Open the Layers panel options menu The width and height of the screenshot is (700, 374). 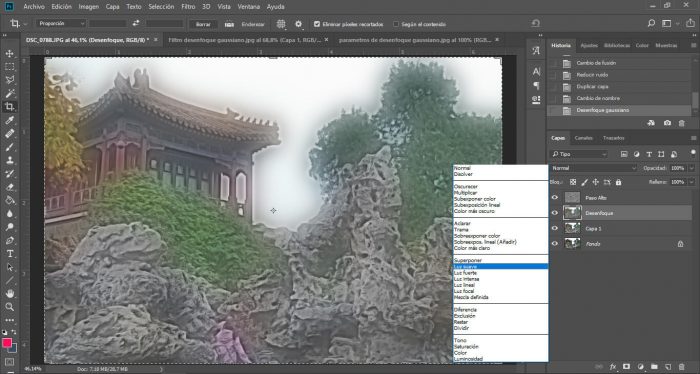[x=693, y=138]
